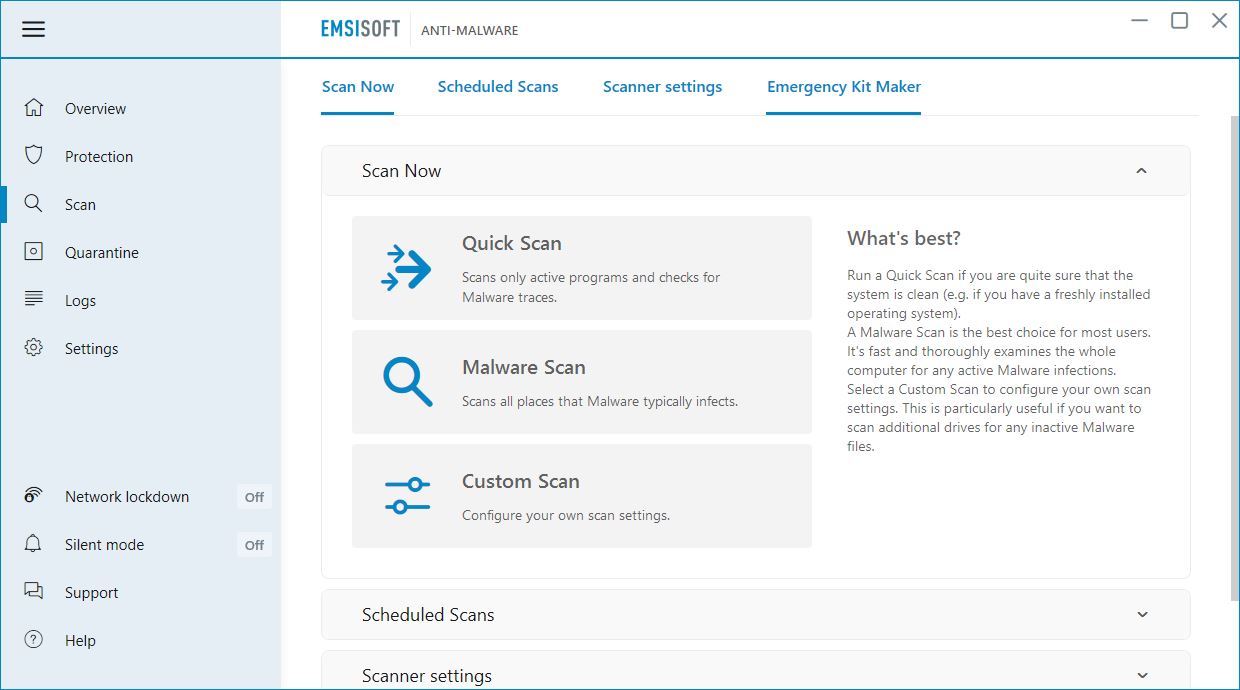Click the Network lockdown icon
This screenshot has width=1240, height=690.
coord(34,496)
